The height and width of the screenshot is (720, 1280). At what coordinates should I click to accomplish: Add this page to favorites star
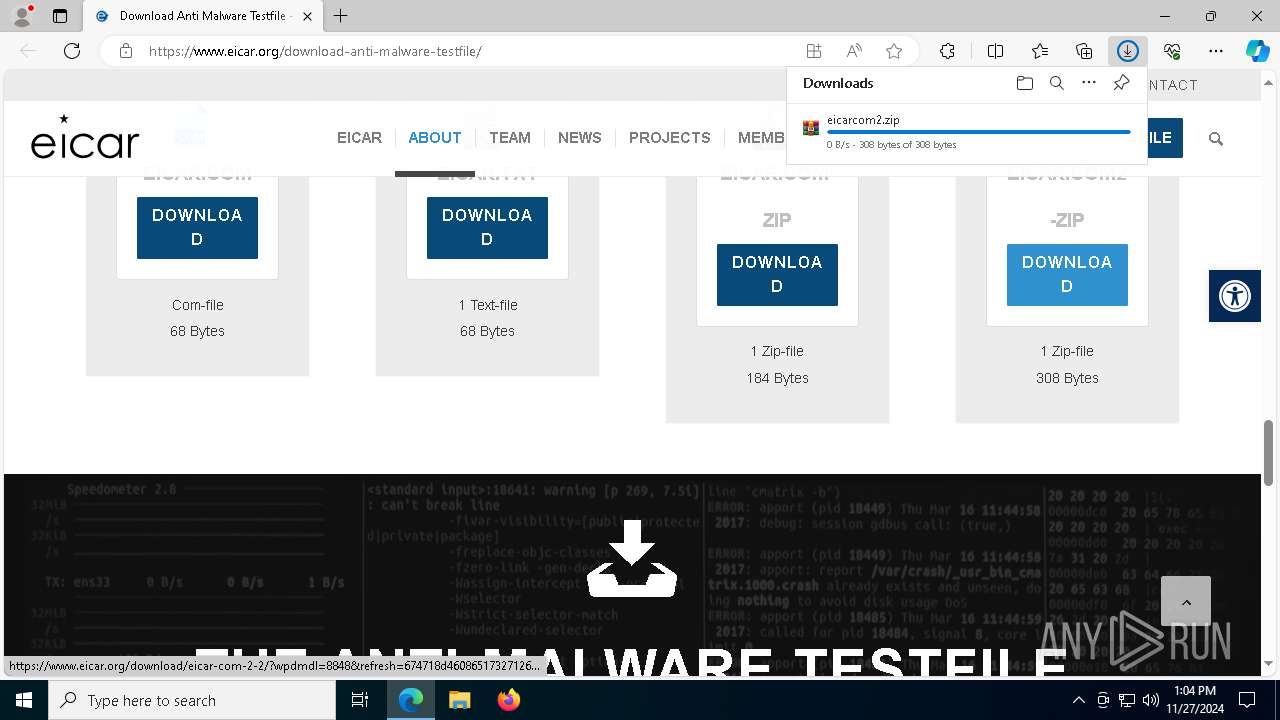click(894, 51)
